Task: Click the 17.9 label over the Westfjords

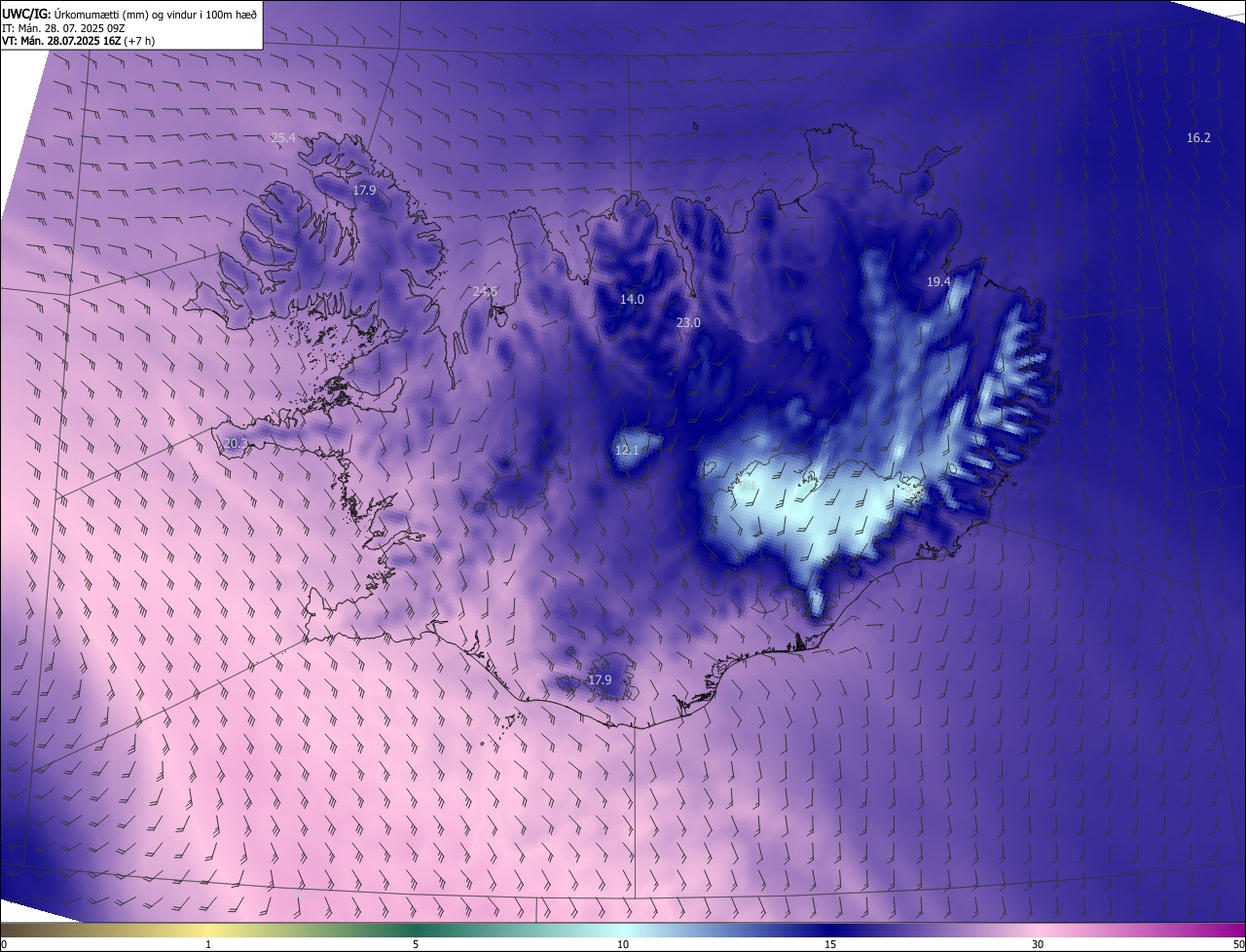Action: pyautogui.click(x=364, y=190)
